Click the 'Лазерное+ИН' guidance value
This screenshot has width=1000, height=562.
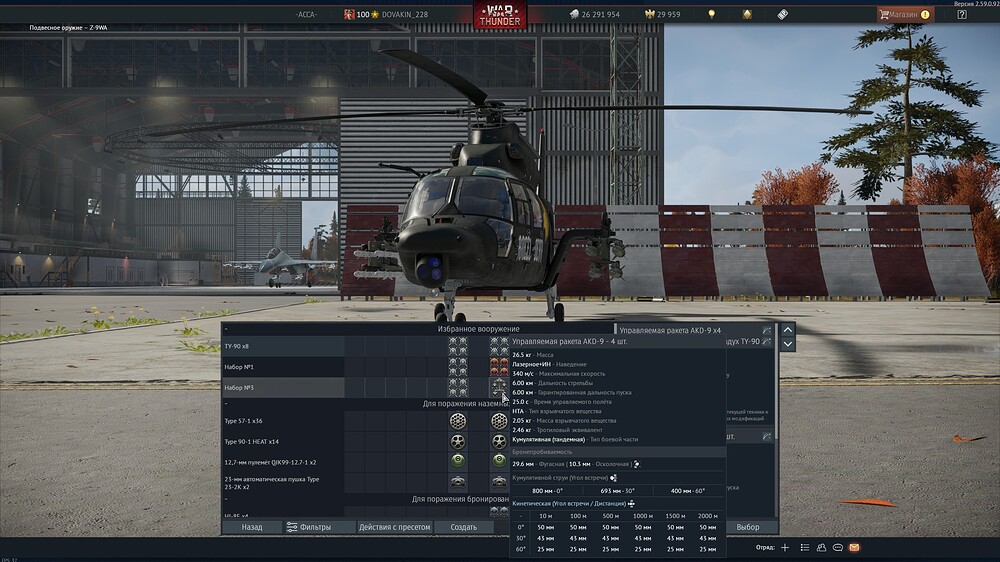pos(531,364)
